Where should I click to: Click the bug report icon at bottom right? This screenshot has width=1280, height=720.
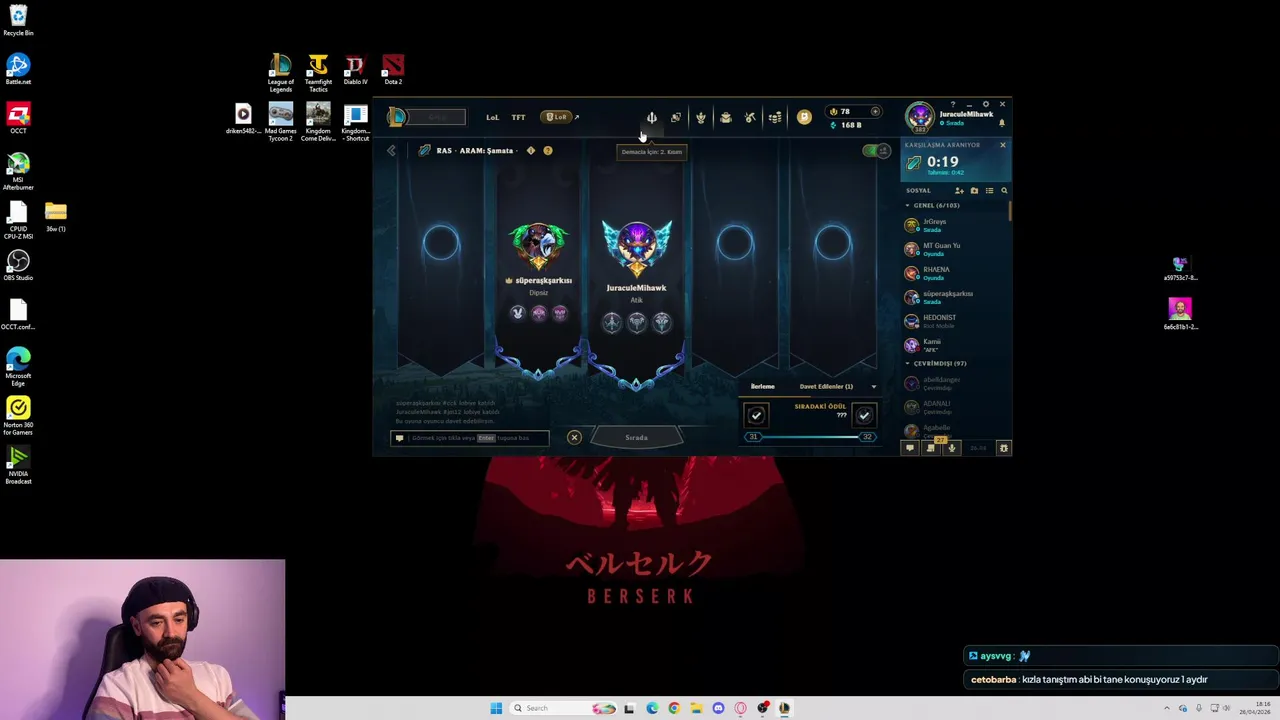tap(1004, 448)
